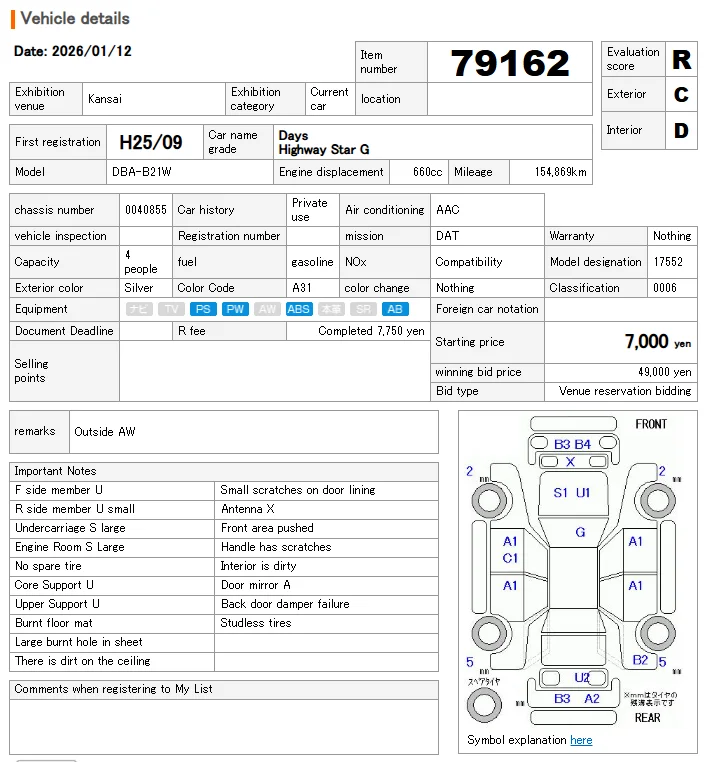Click the rear-right wheel in car diagram

coord(657,633)
